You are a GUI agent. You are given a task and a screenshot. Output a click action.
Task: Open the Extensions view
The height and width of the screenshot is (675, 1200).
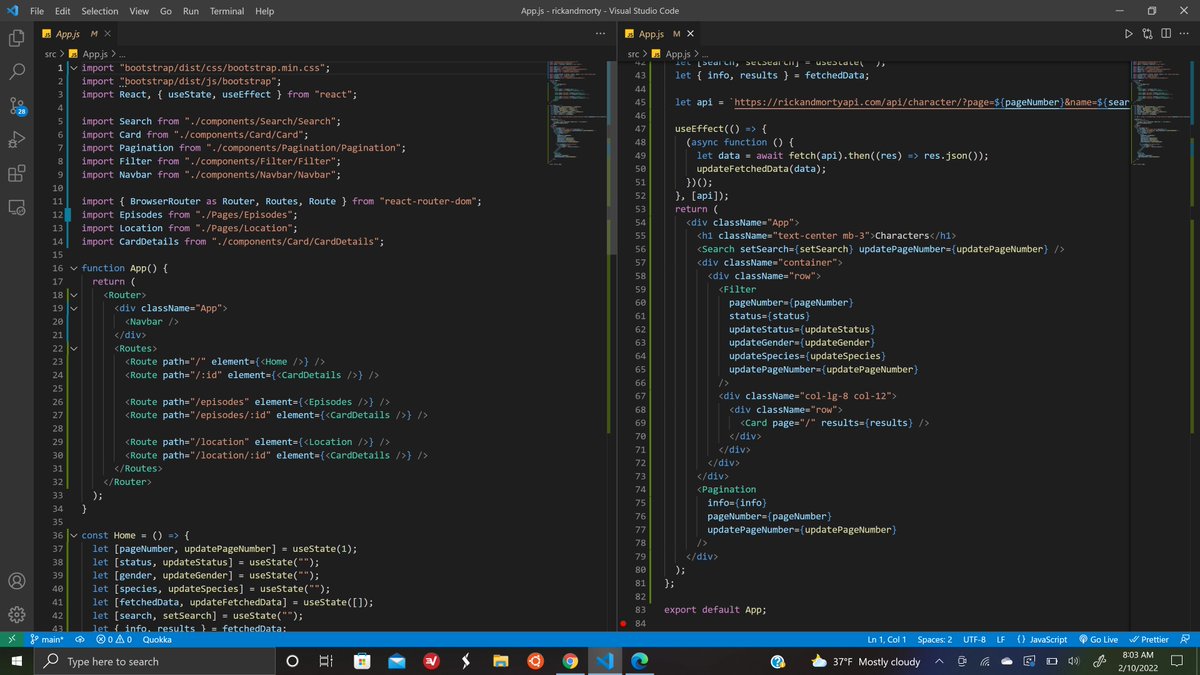coord(17,173)
